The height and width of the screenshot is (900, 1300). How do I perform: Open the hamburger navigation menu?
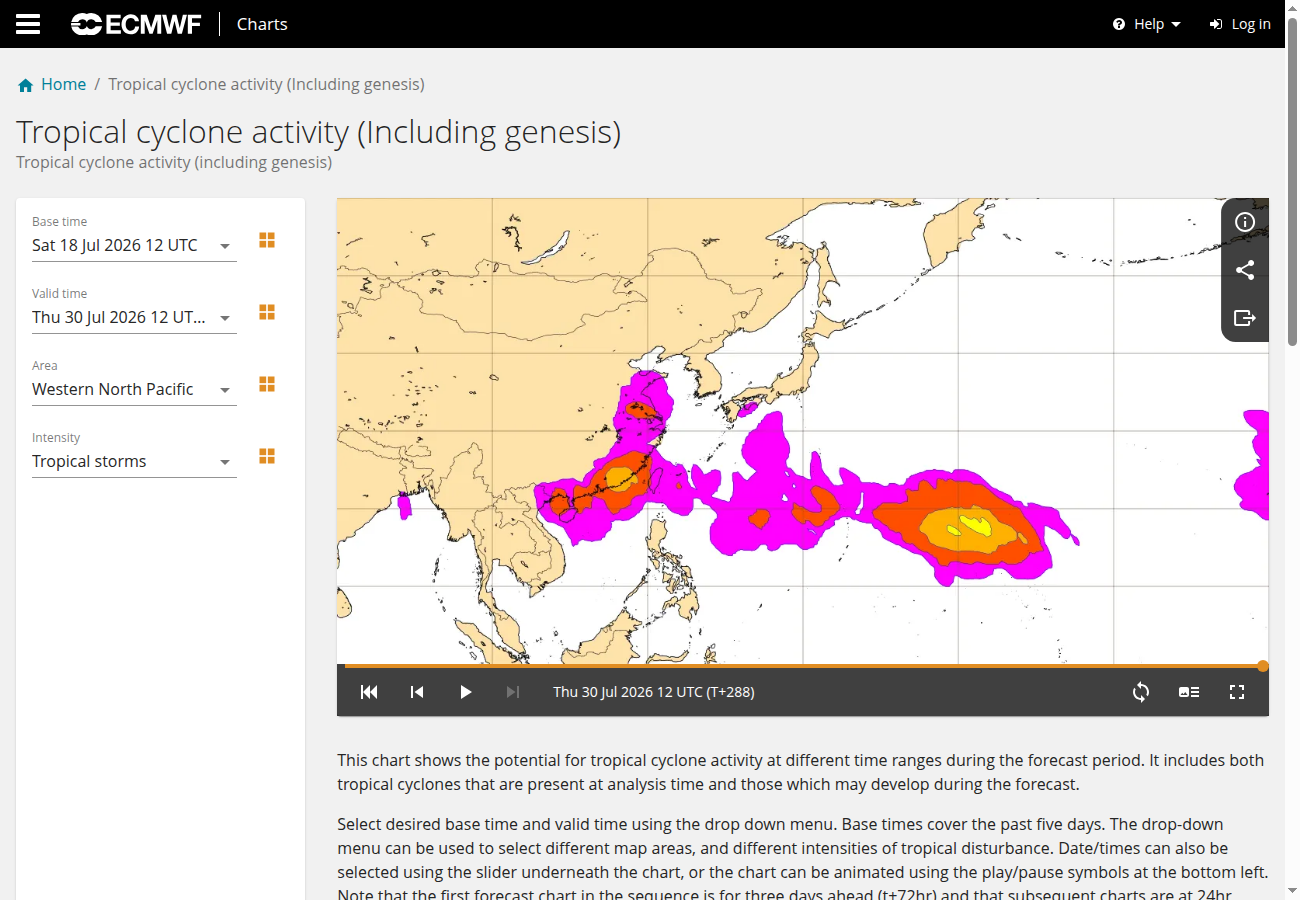point(28,24)
